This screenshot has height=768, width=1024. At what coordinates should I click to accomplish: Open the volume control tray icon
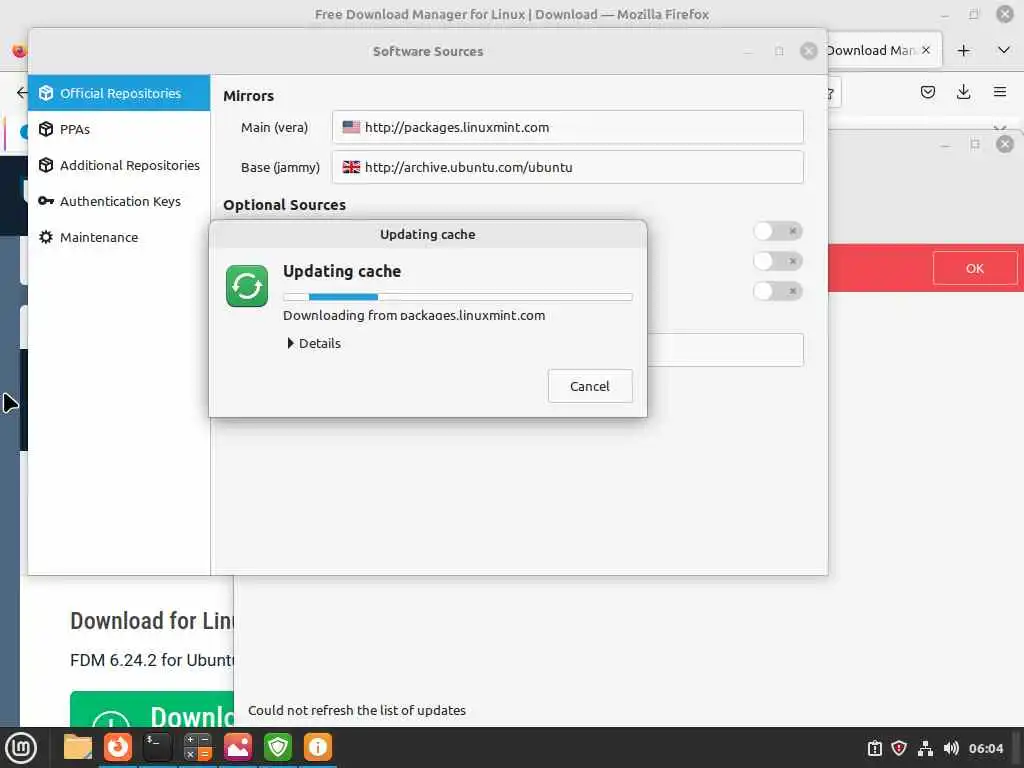(951, 748)
